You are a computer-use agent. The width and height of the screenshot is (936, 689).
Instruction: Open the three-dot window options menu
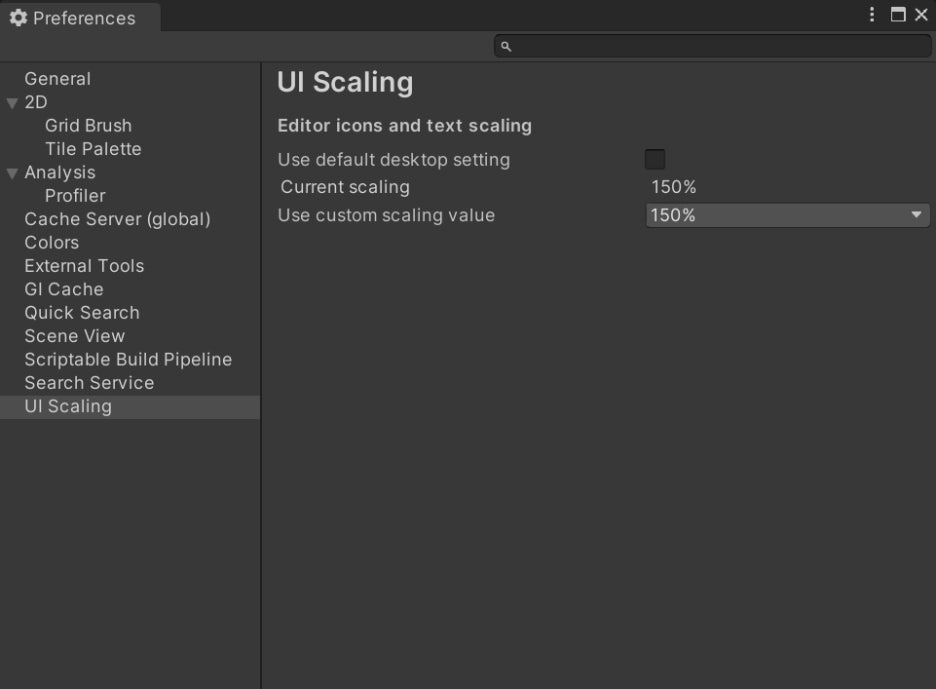coord(873,15)
